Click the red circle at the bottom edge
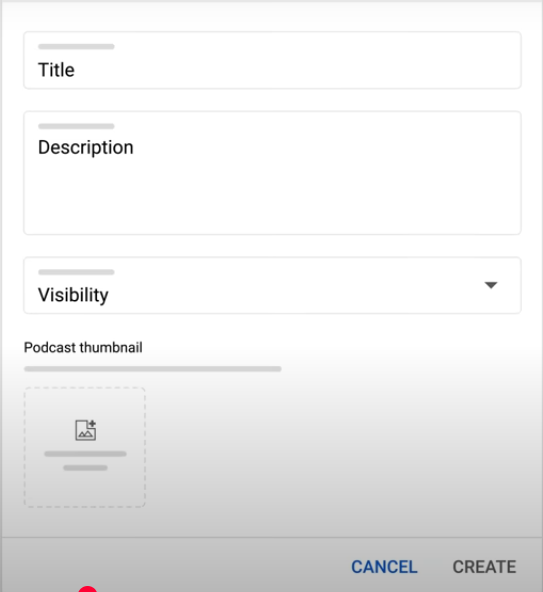This screenshot has height=592, width=543. coord(88,589)
